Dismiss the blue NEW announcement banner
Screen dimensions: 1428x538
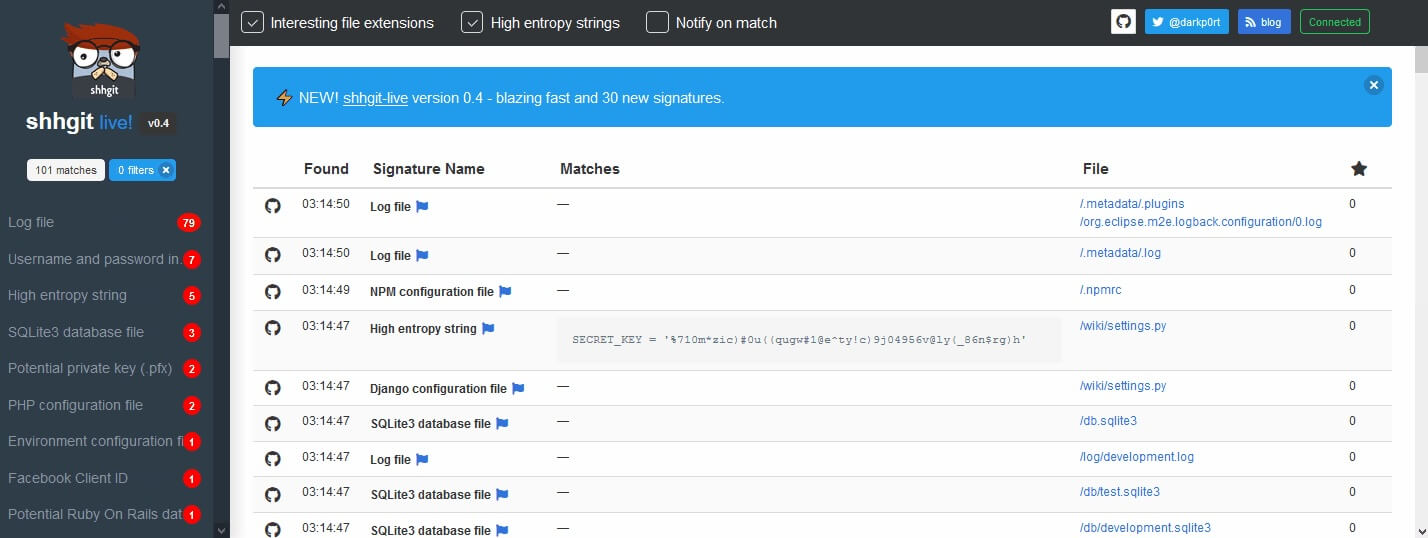point(1374,85)
